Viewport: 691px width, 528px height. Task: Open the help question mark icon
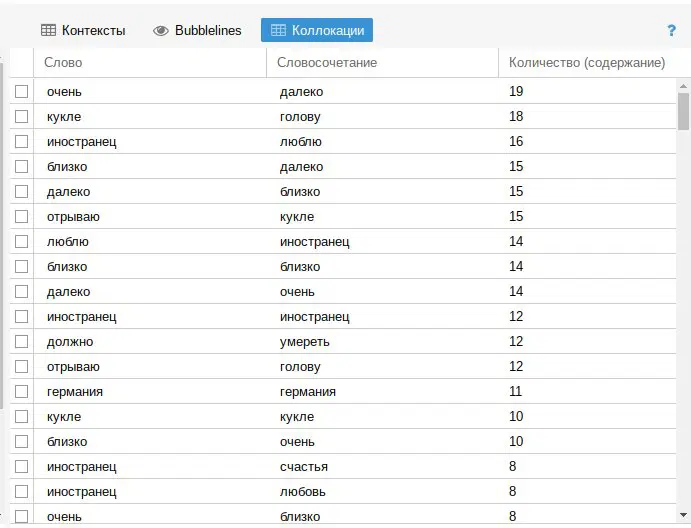click(x=671, y=30)
